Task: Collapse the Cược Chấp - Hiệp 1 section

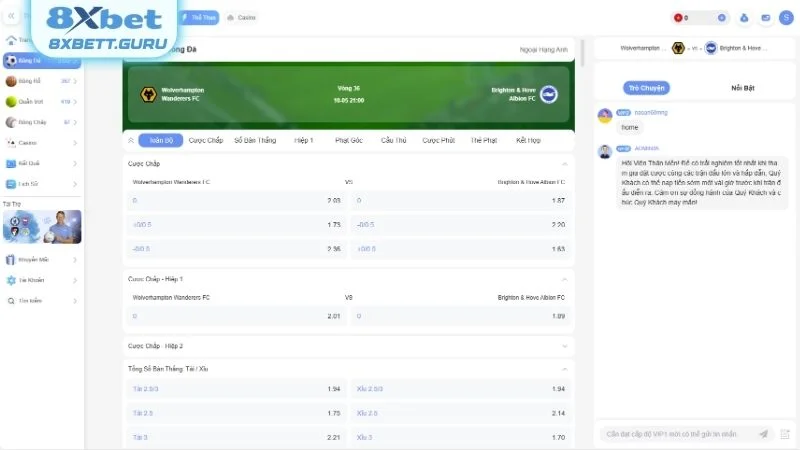Action: click(564, 279)
